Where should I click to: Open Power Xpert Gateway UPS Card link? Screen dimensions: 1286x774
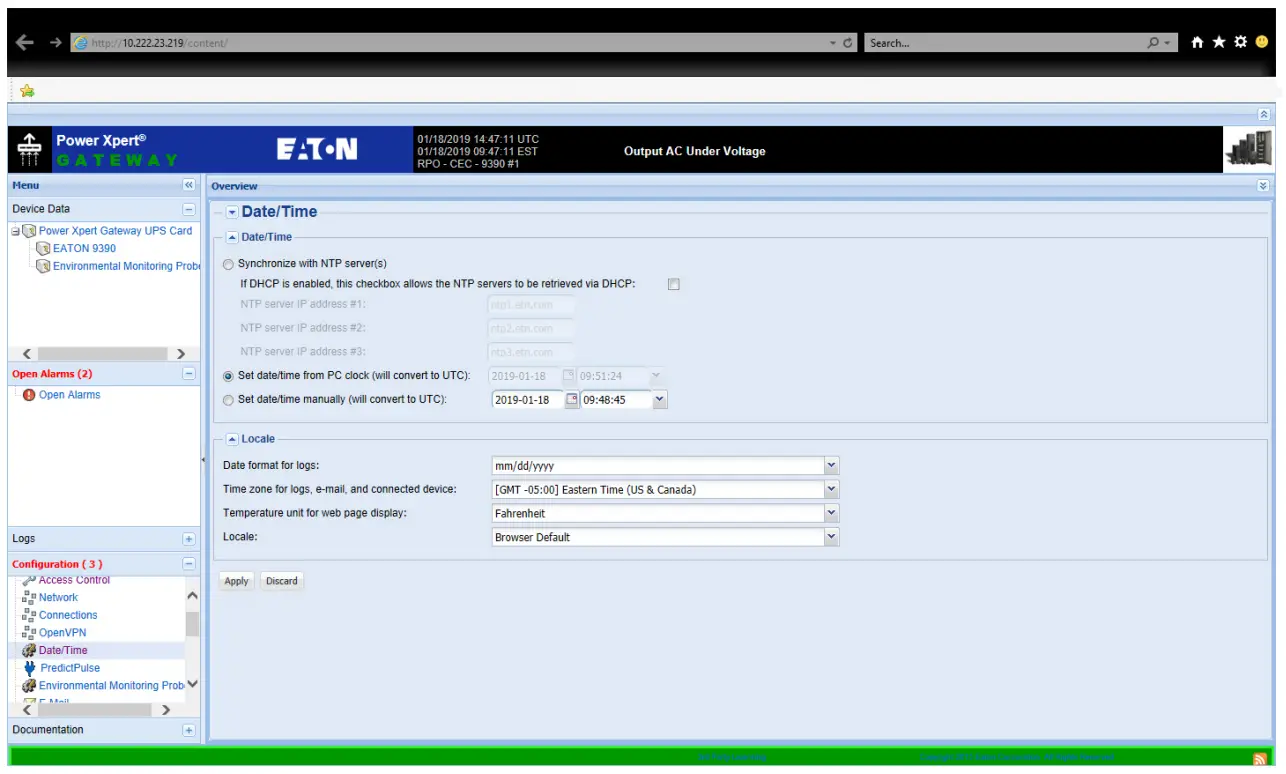tap(115, 231)
